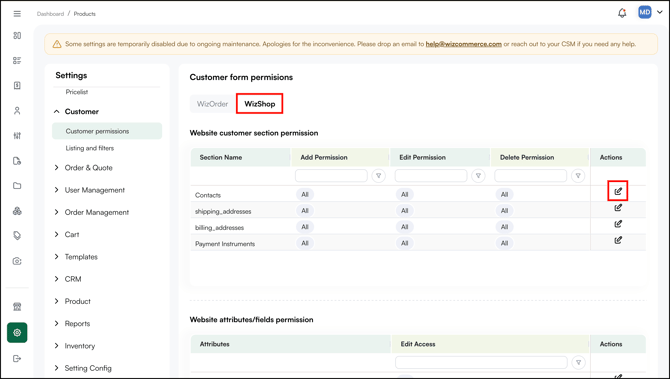Click the green settings gear icon
This screenshot has height=379, width=670.
17,332
